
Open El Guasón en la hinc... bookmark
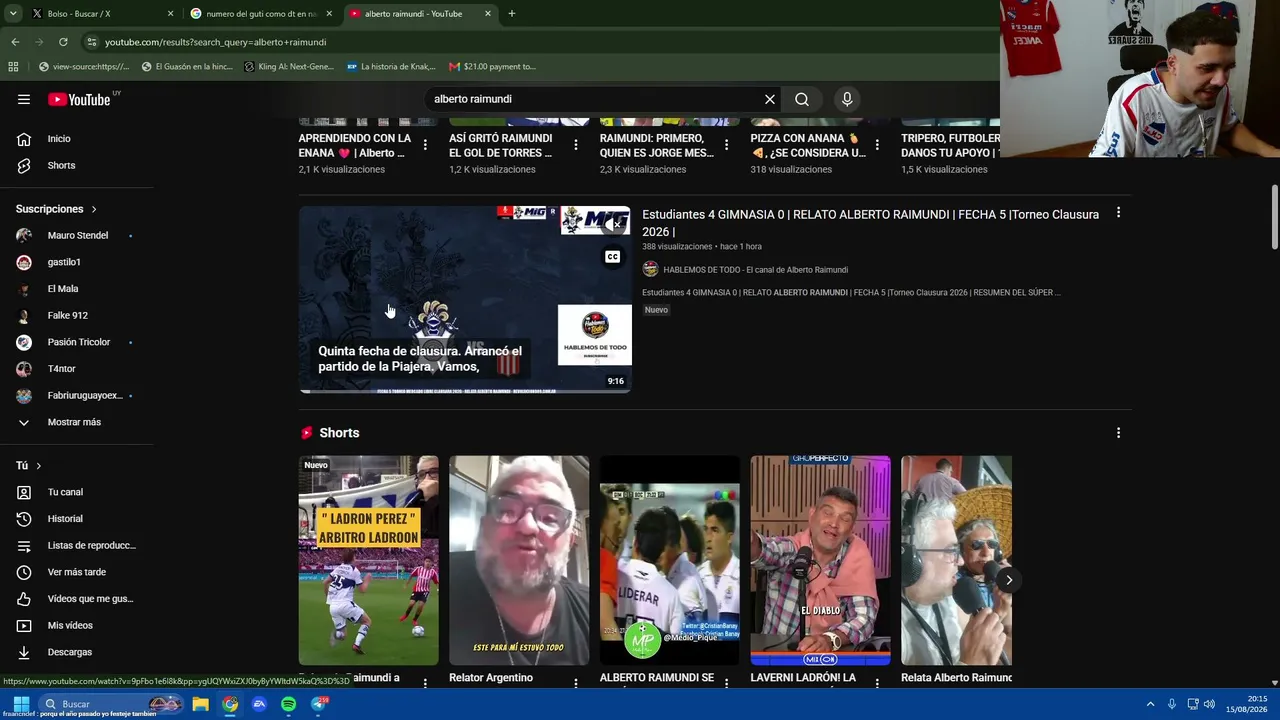[x=187, y=67]
